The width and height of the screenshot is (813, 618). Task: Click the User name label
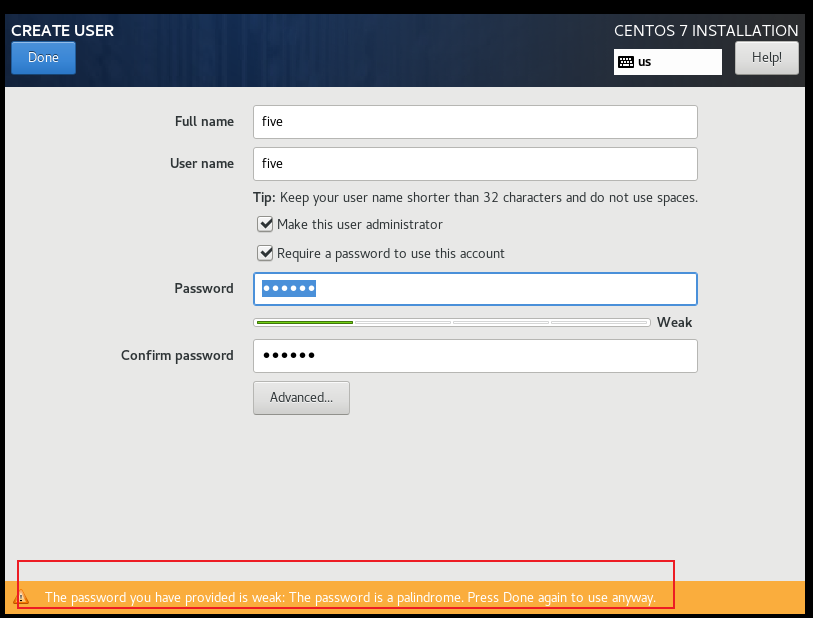tap(202, 163)
